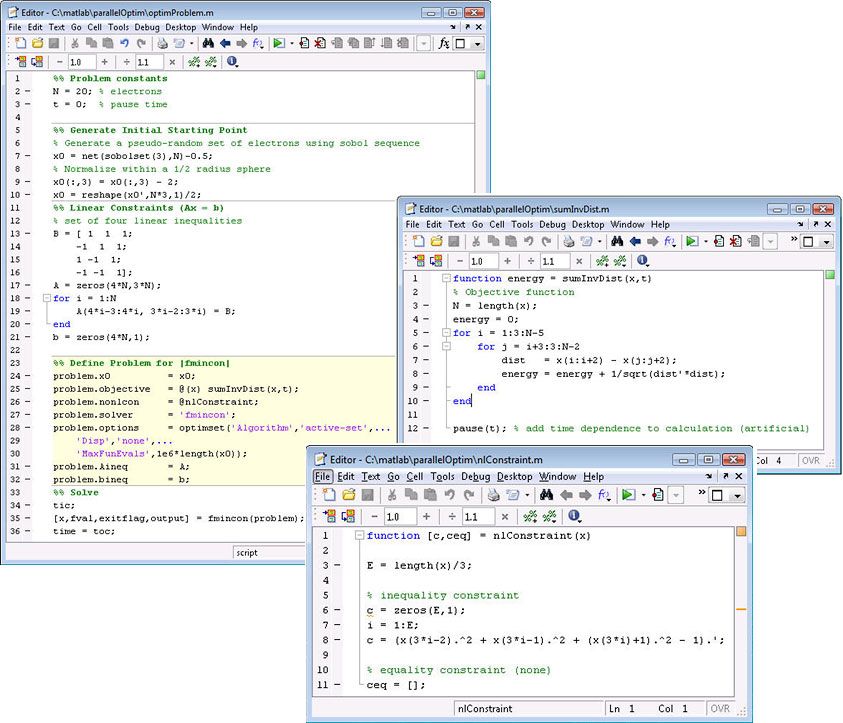Click the blue info icon in nlConstraint.m cell toolbar
The height and width of the screenshot is (723, 843).
574,516
